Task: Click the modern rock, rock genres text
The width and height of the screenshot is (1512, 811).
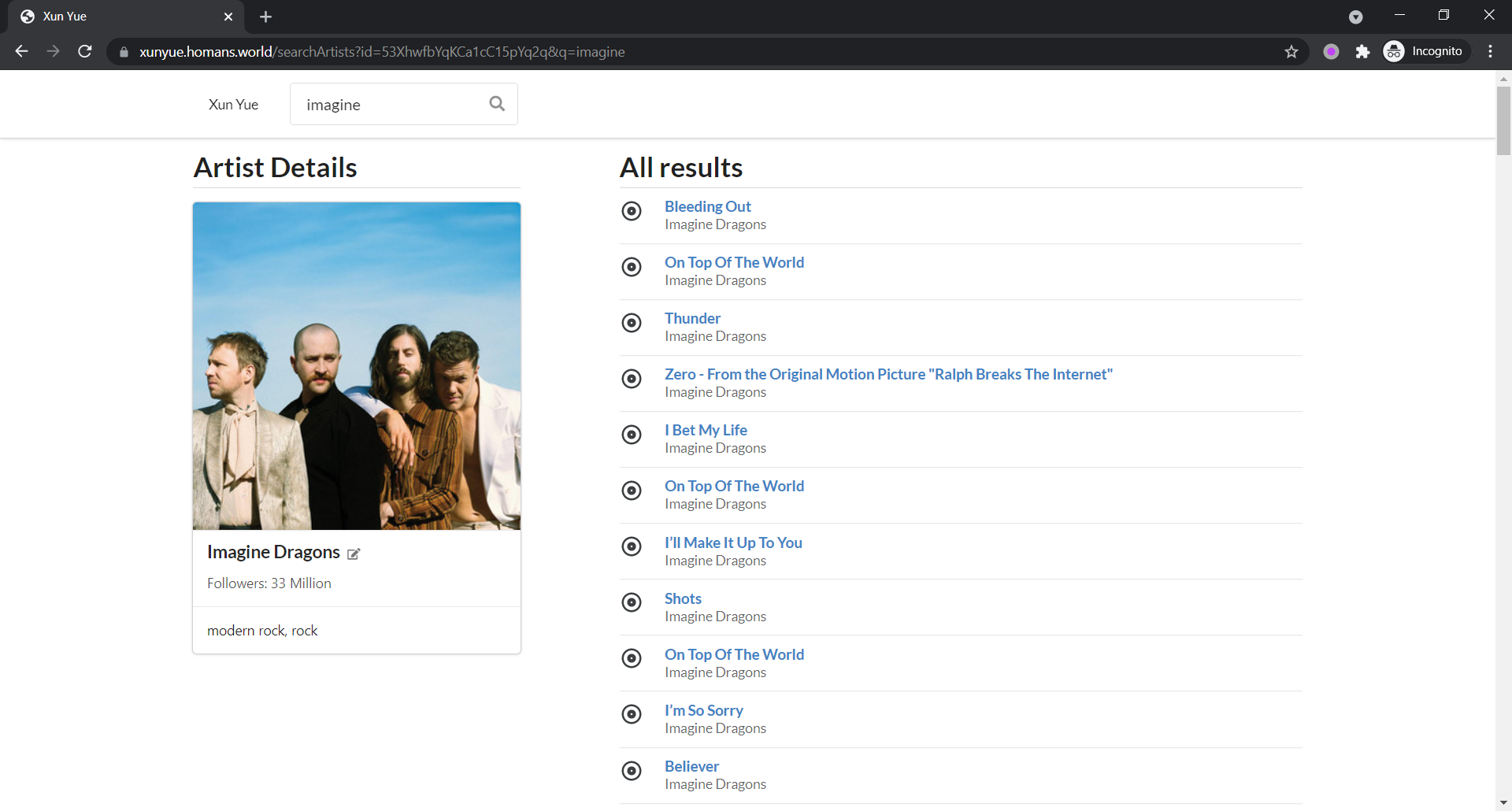Action: pos(262,631)
